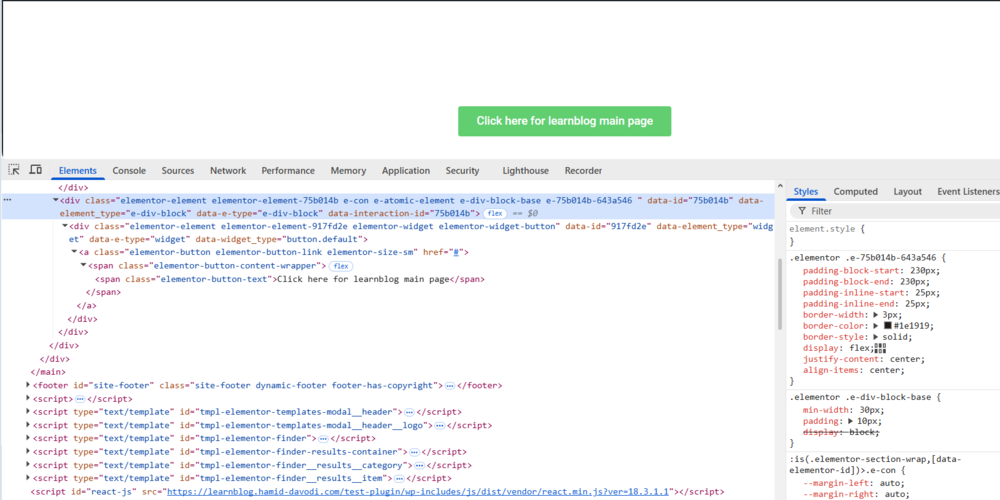Viewport: 1000px width, 500px height.
Task: Edit the align-items center value
Action: 888,370
